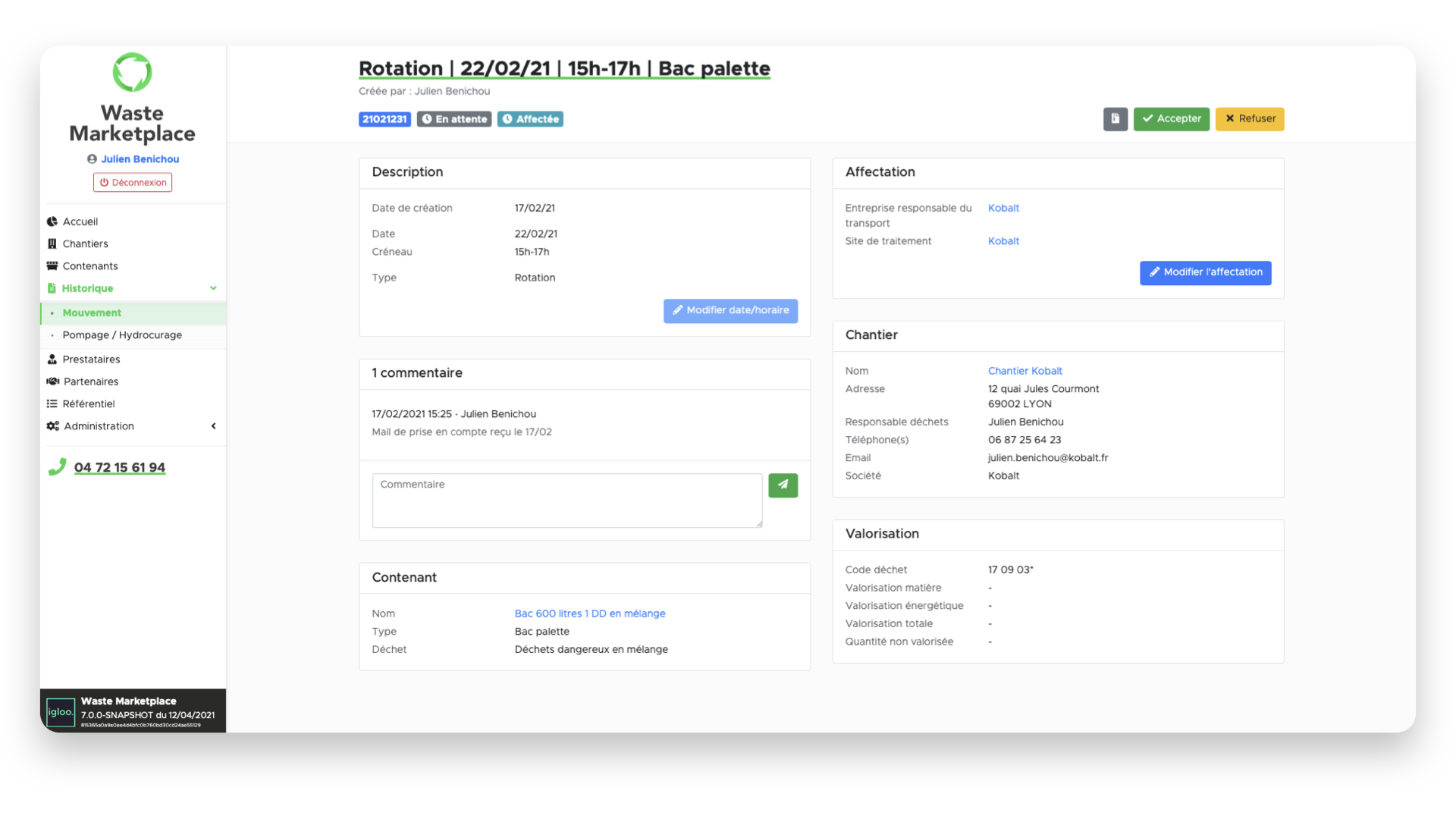This screenshot has width=1456, height=819.
Task: Open the Chantiers menu item
Action: 85,244
